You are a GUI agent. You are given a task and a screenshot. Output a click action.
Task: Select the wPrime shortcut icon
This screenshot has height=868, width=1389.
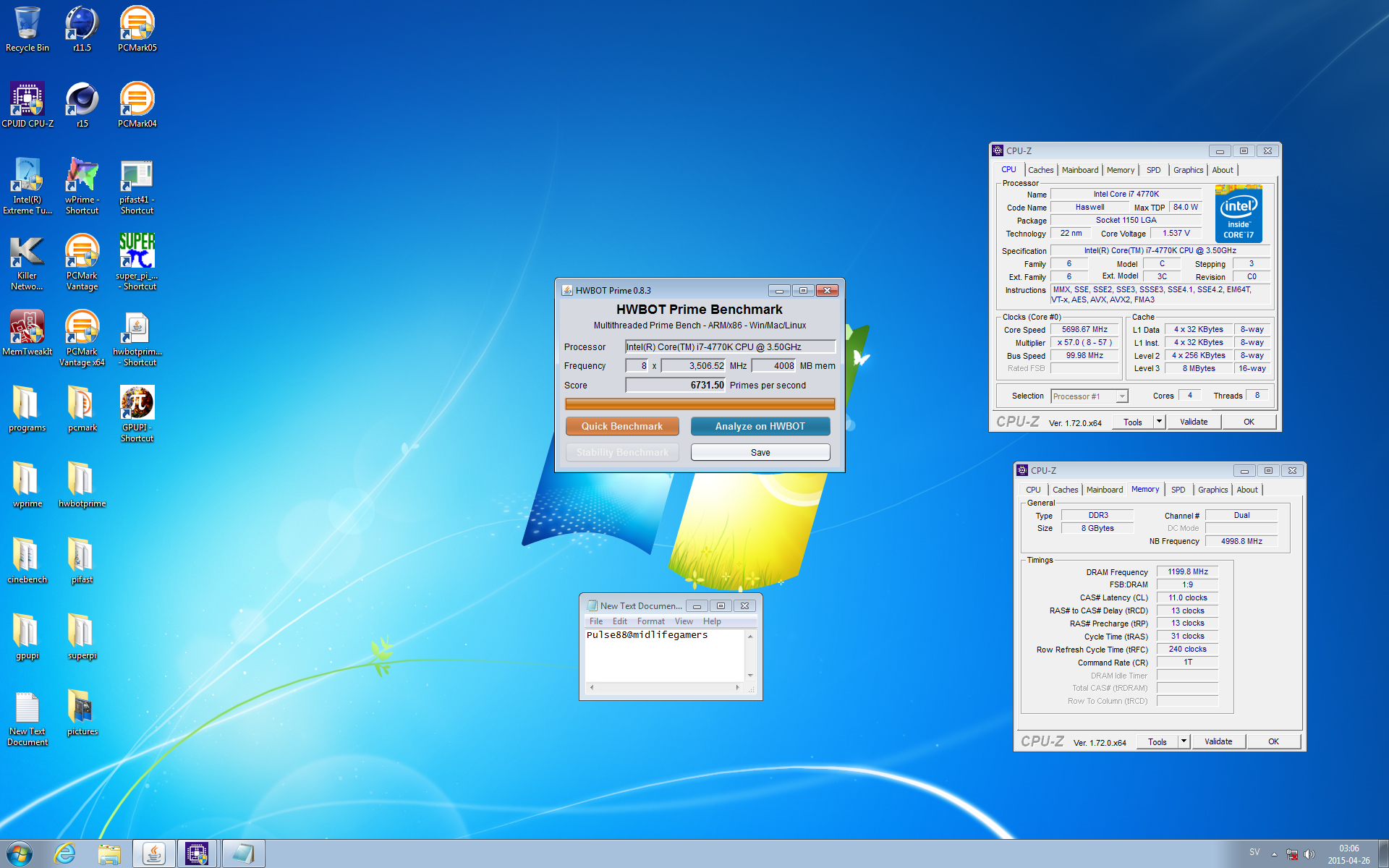coord(82,186)
